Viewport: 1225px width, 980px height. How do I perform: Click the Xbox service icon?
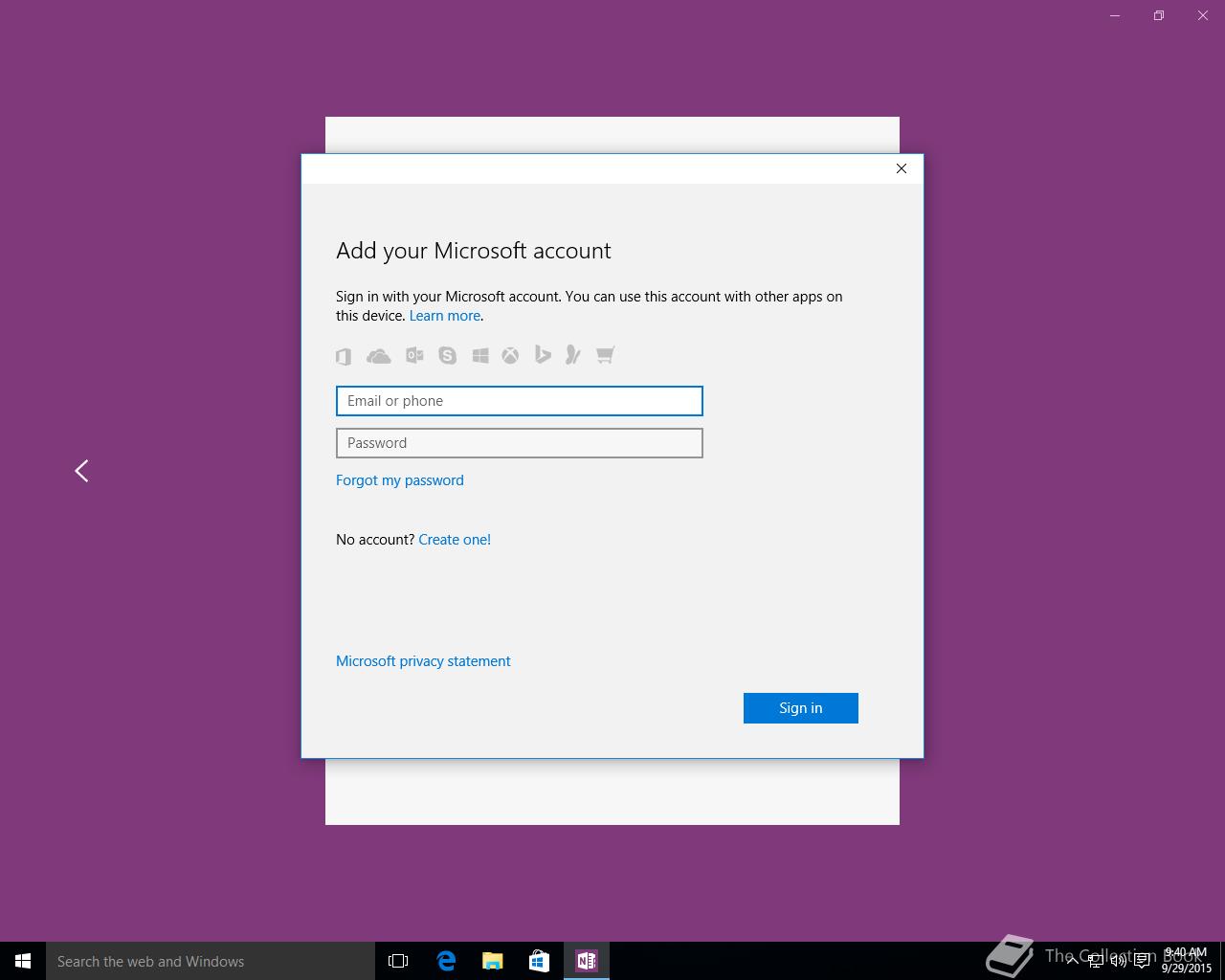pyautogui.click(x=511, y=356)
